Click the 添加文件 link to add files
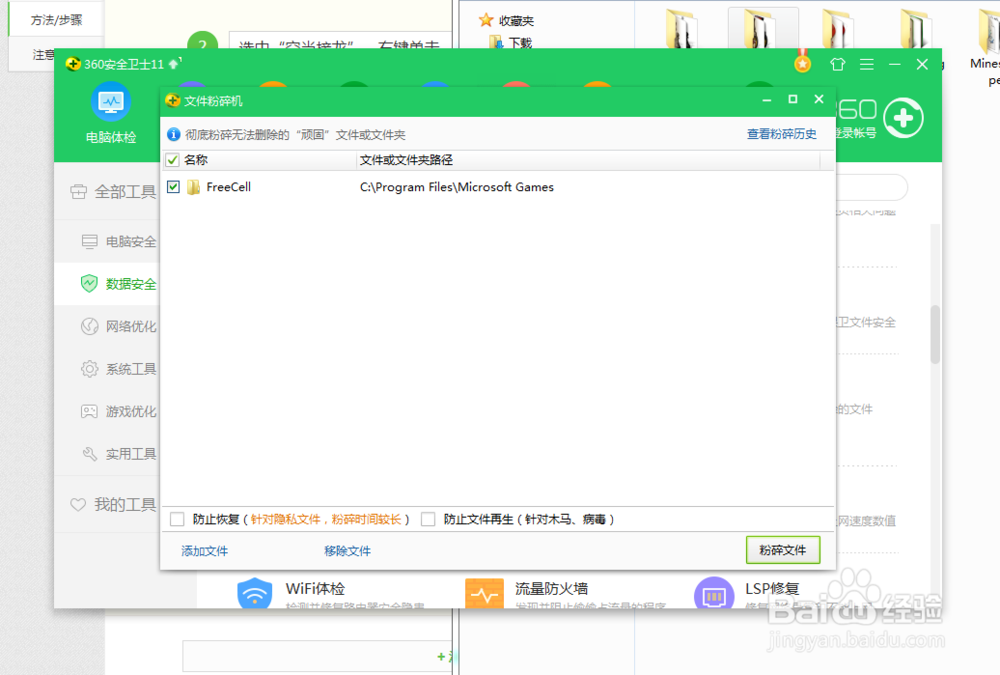This screenshot has width=1000, height=675. coord(204,549)
